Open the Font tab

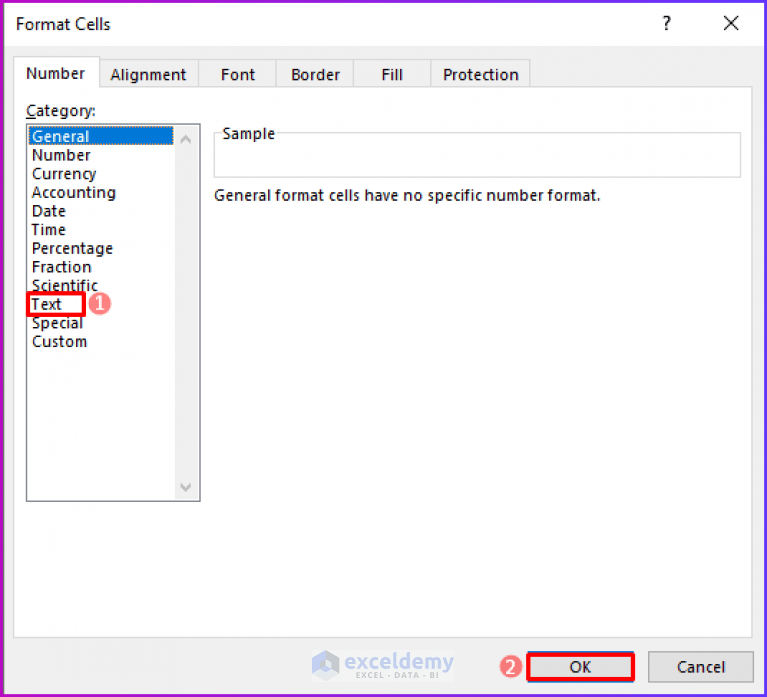237,74
